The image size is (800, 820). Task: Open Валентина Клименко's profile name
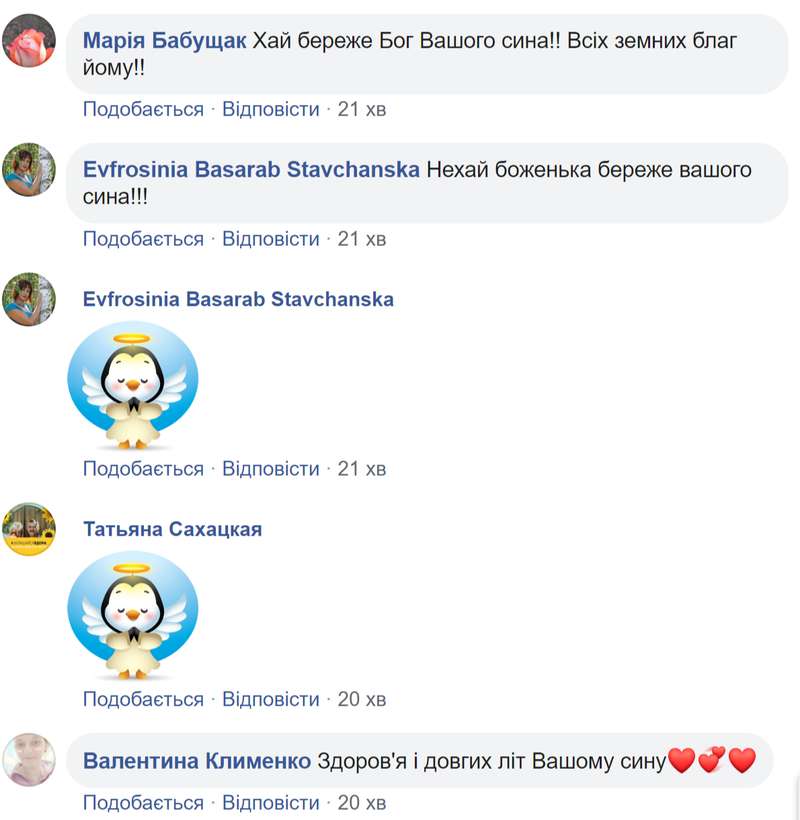(x=197, y=761)
